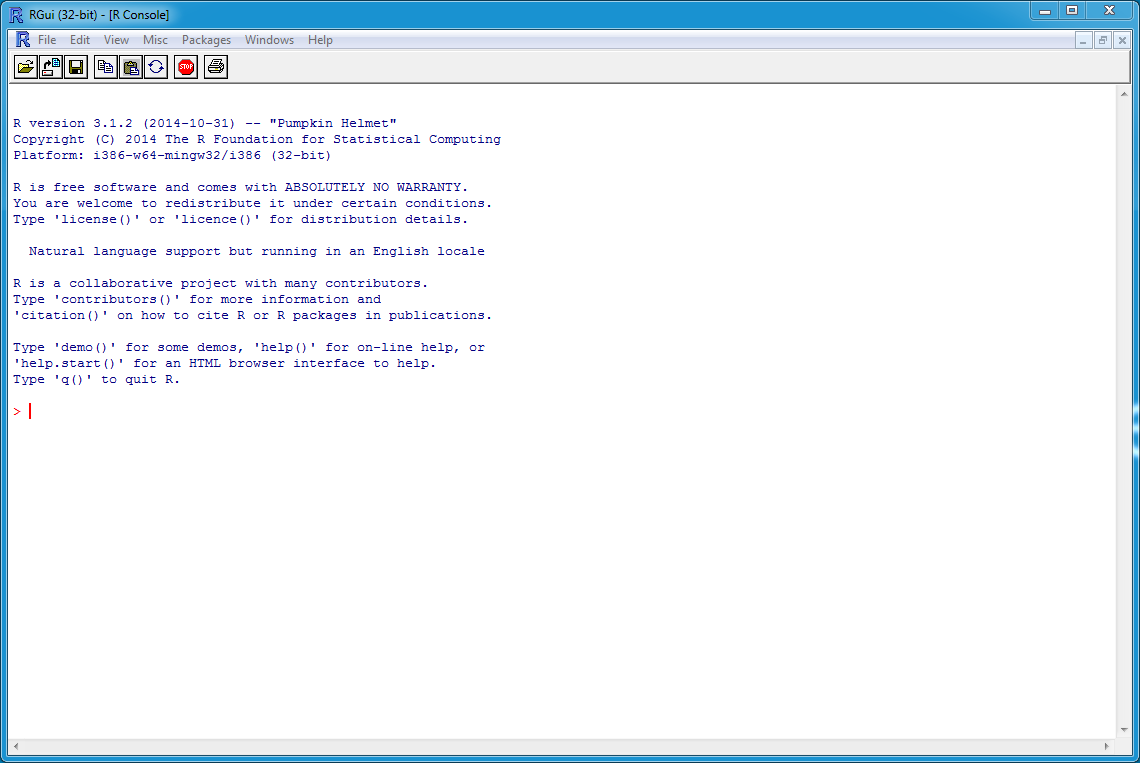This screenshot has height=763, width=1140.
Task: Save workspace with the floppy disk icon
Action: (x=76, y=68)
